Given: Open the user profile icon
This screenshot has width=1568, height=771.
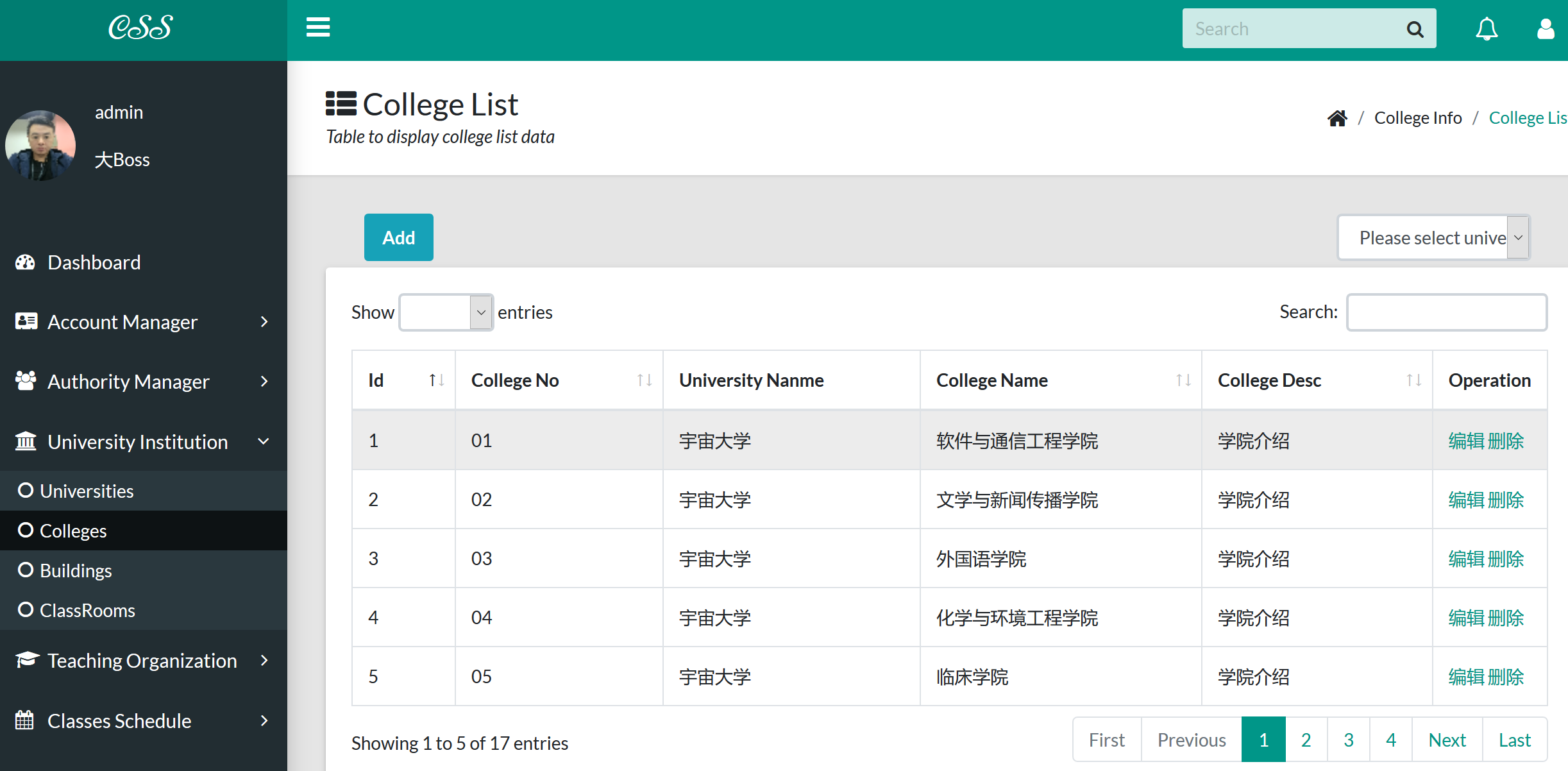Looking at the screenshot, I should [1546, 29].
